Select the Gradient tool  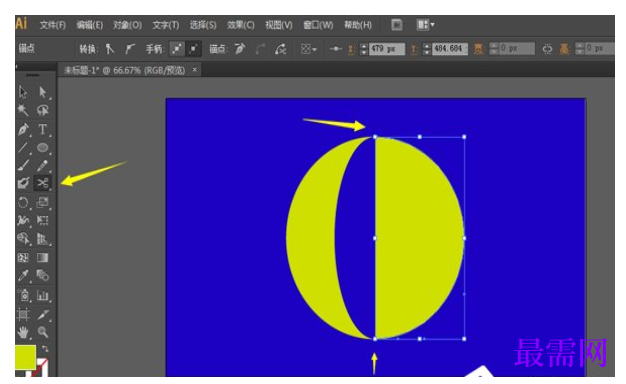42,257
